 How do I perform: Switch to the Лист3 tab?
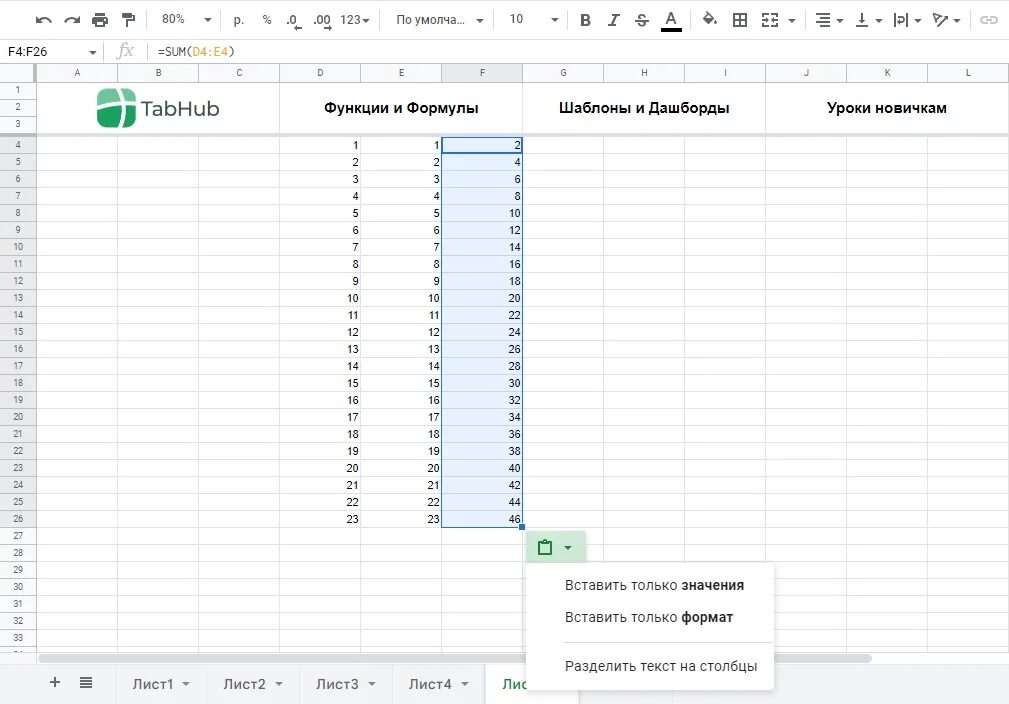[337, 684]
